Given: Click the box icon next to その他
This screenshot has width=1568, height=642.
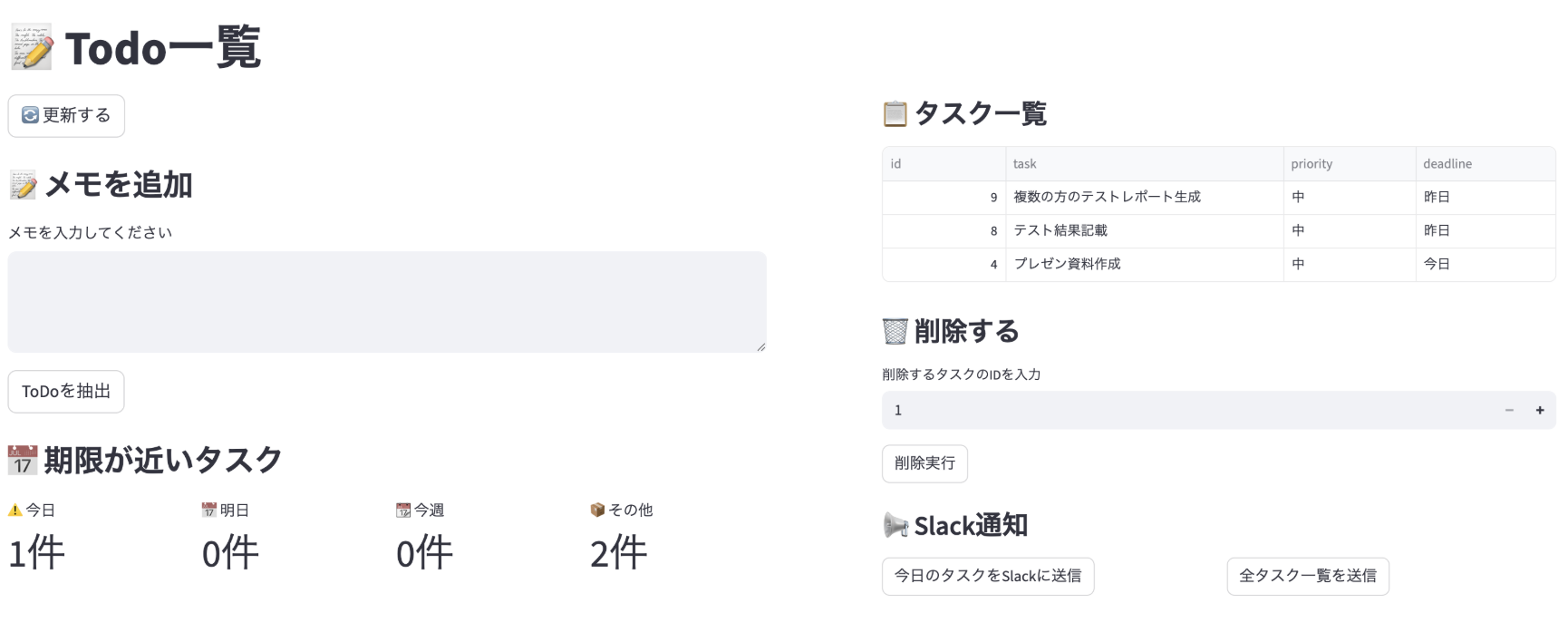Looking at the screenshot, I should pyautogui.click(x=597, y=511).
